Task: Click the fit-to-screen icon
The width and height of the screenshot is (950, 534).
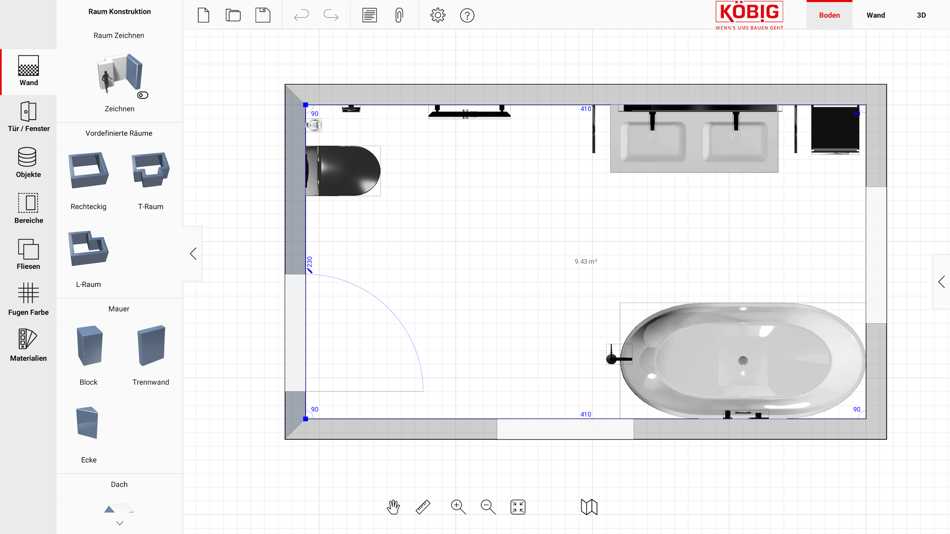Action: (518, 507)
